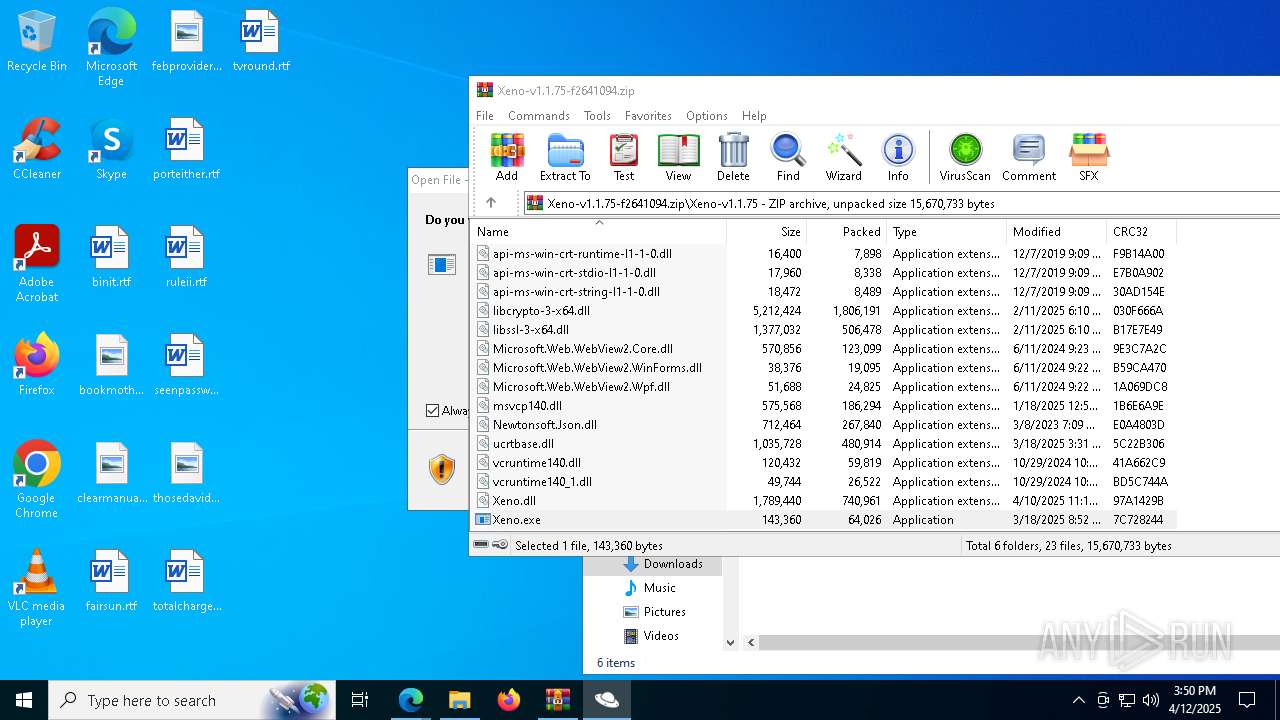Open Task View from the taskbar

[360, 700]
